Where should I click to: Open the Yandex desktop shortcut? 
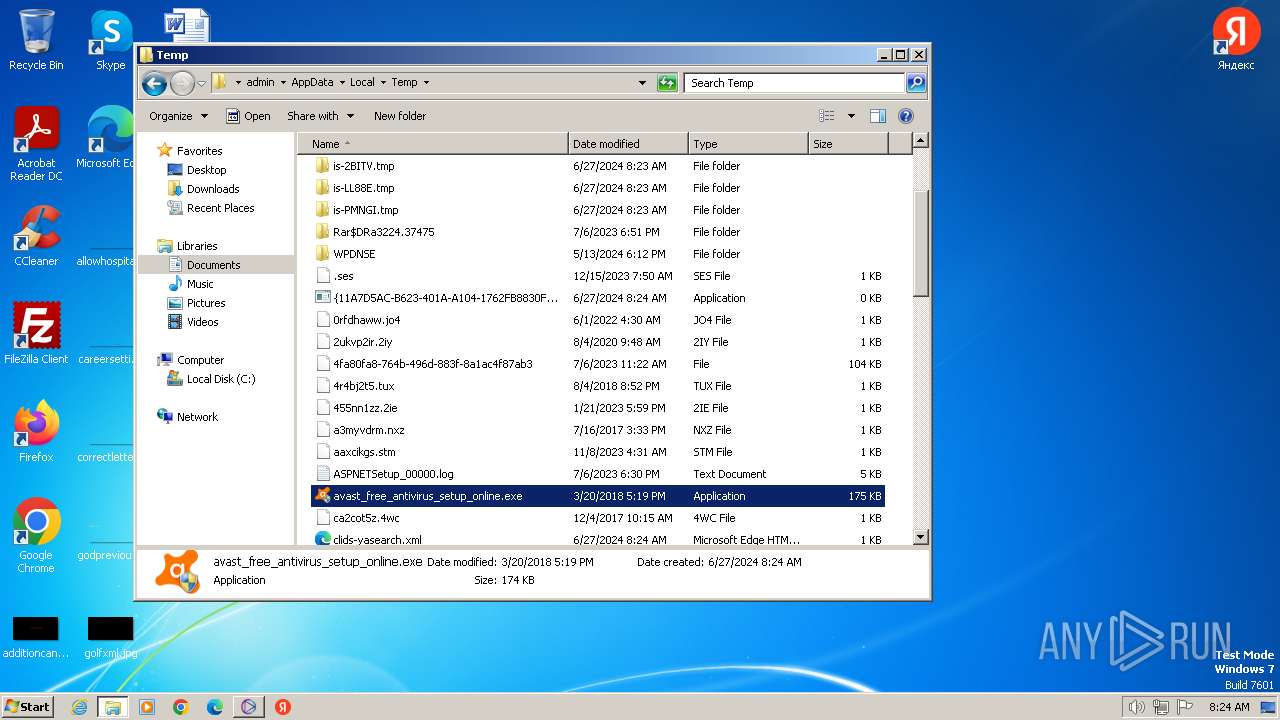(x=1236, y=40)
